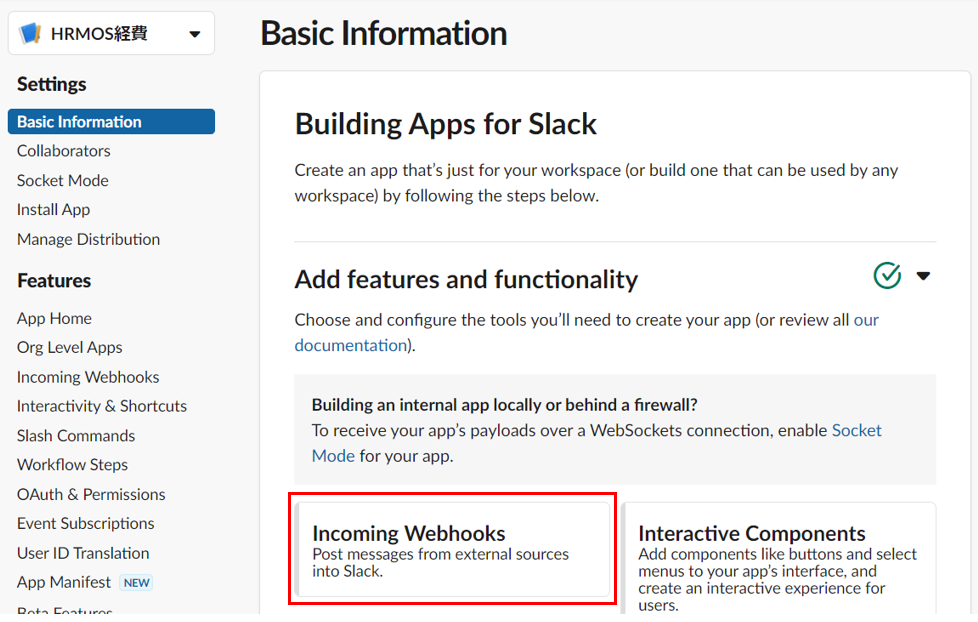Click 'Building an internal app locally' notice text

click(504, 405)
